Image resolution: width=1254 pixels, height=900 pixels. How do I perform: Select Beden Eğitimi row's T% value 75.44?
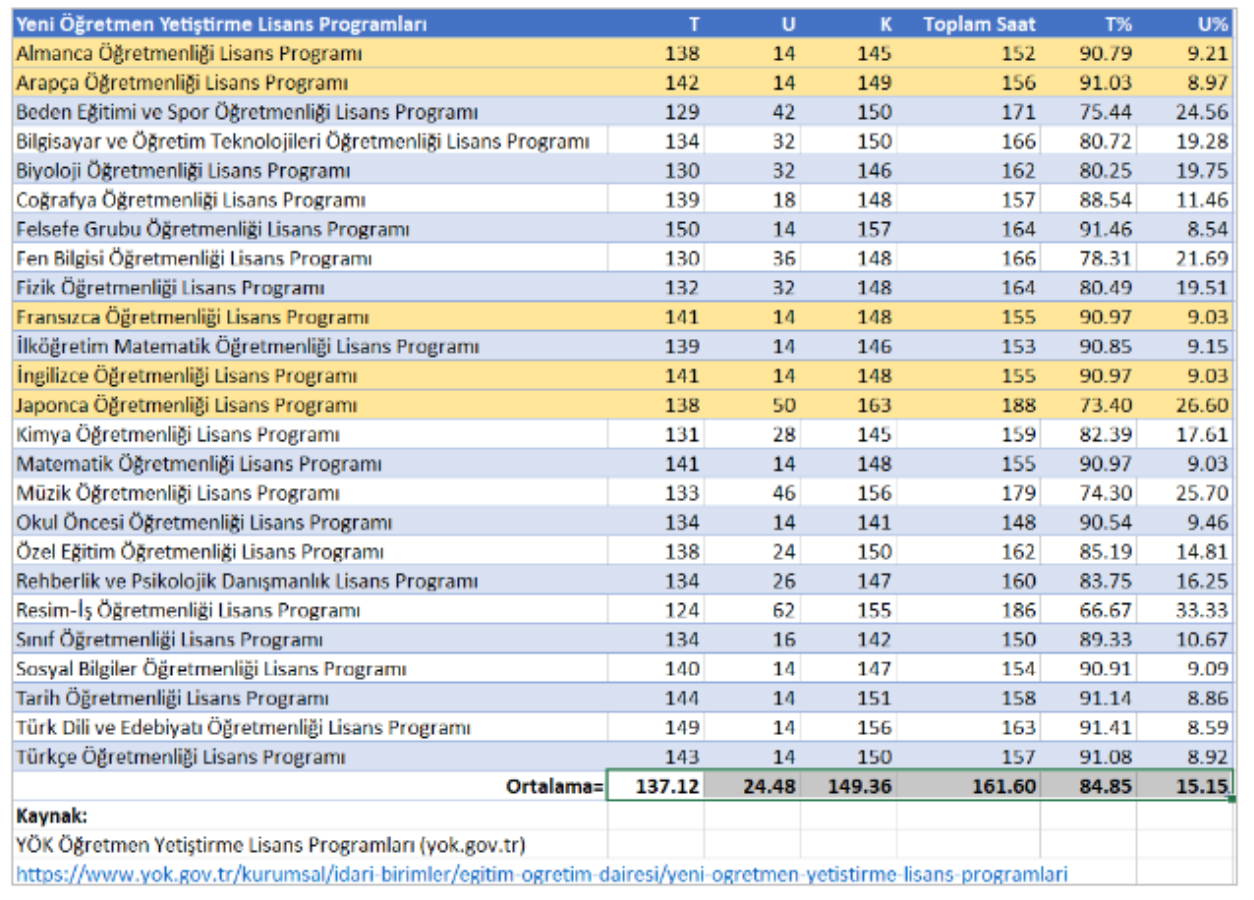coord(1105,113)
